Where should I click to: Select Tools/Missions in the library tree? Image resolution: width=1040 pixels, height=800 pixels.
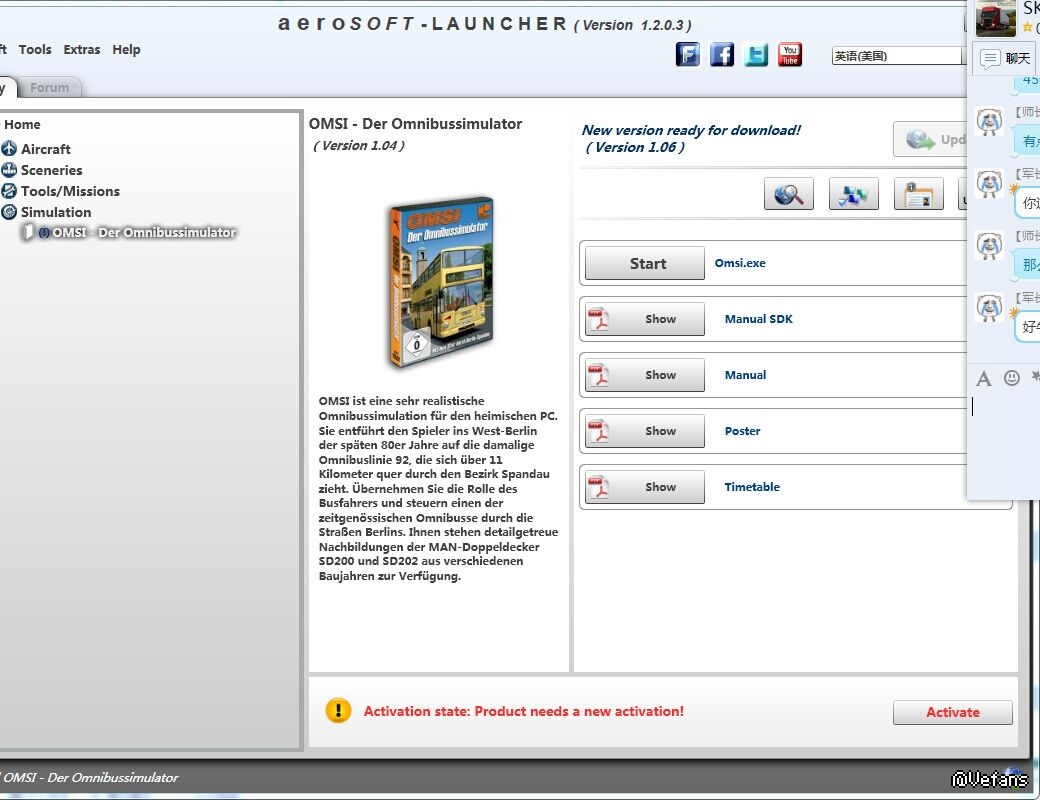pyautogui.click(x=70, y=192)
